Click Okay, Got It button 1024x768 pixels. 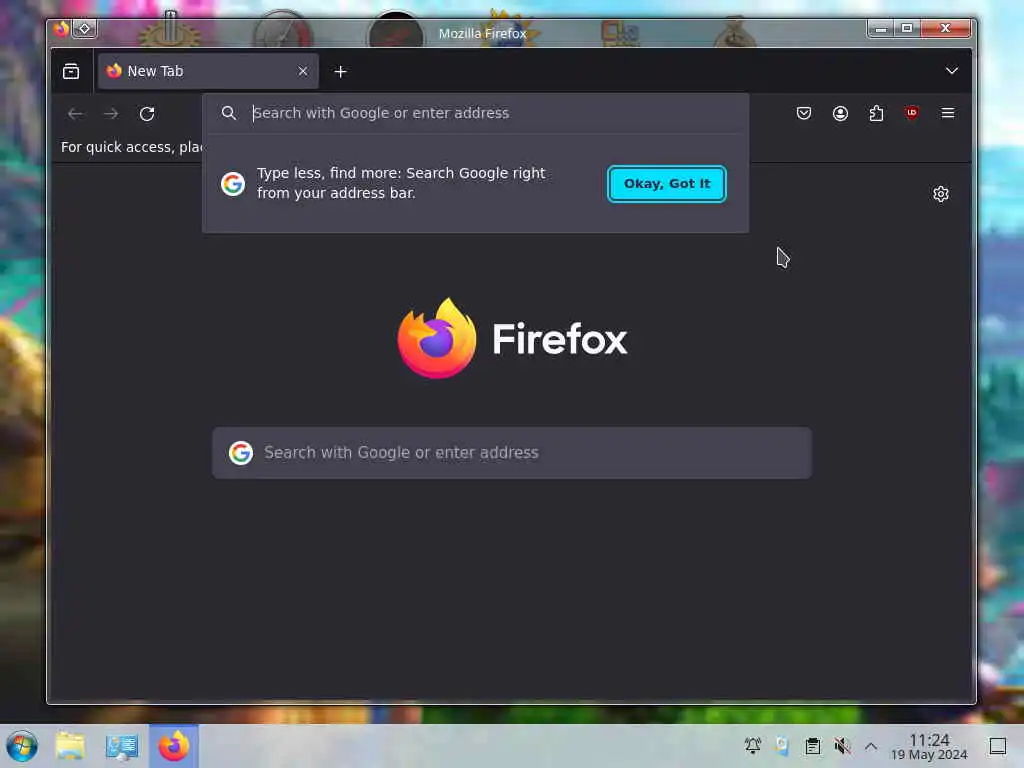coord(667,184)
